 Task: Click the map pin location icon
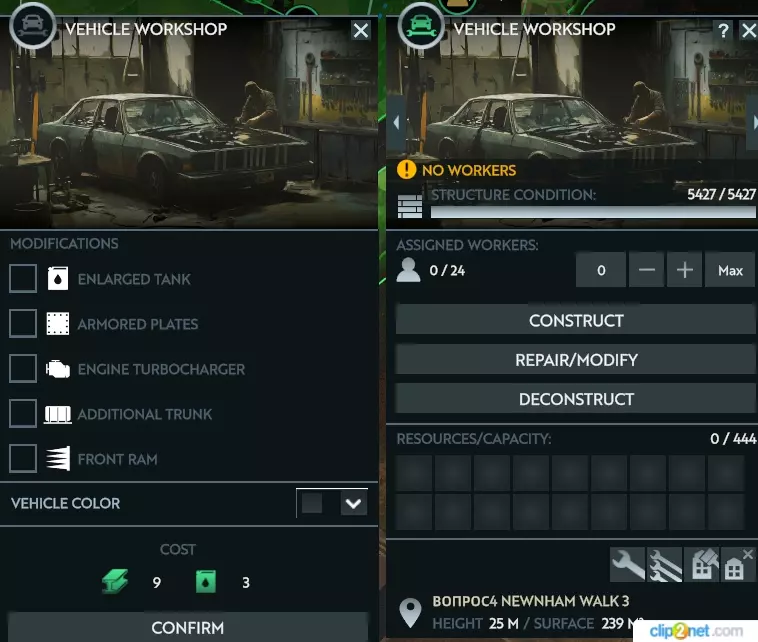[410, 613]
